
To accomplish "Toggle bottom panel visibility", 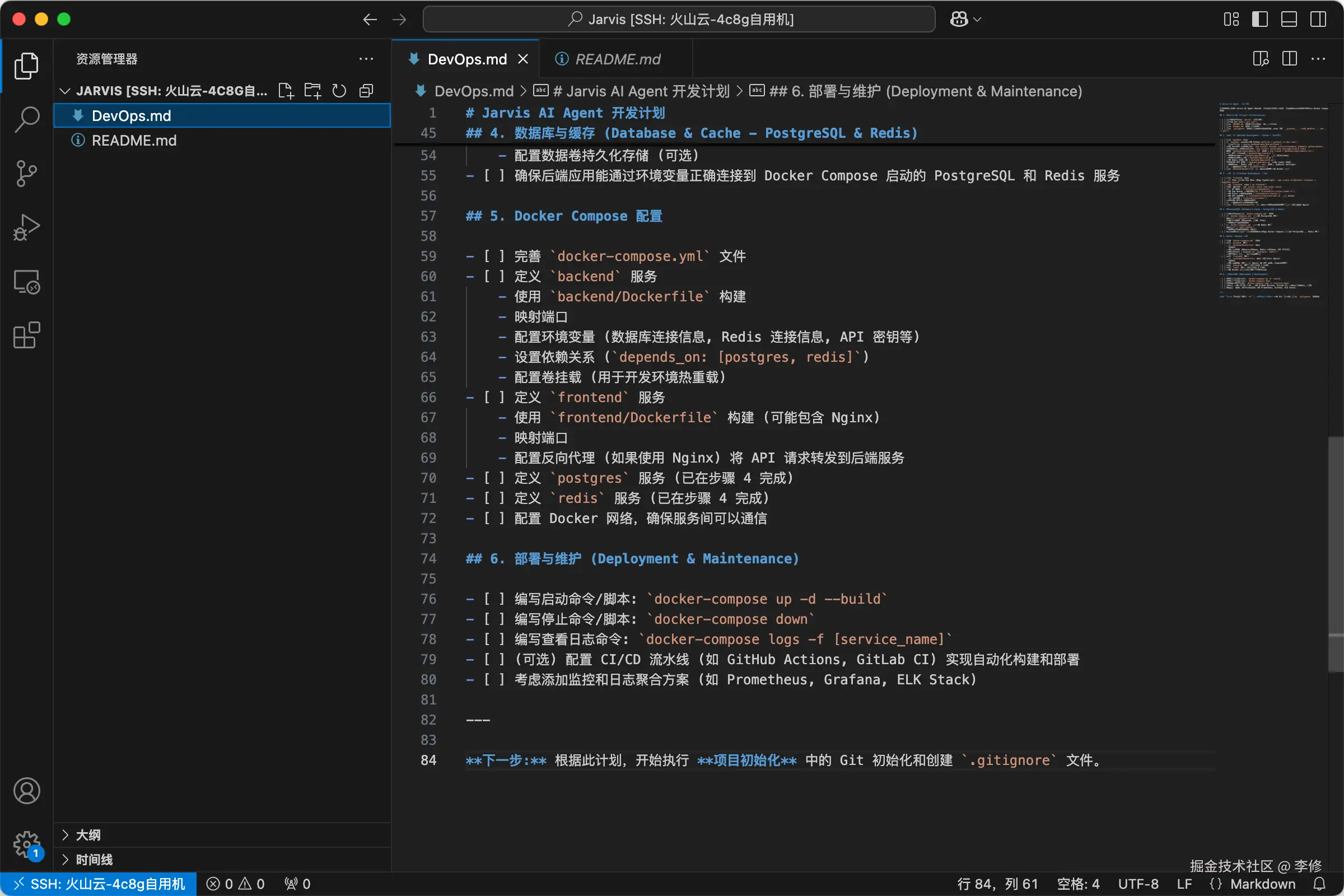I will tap(1289, 20).
